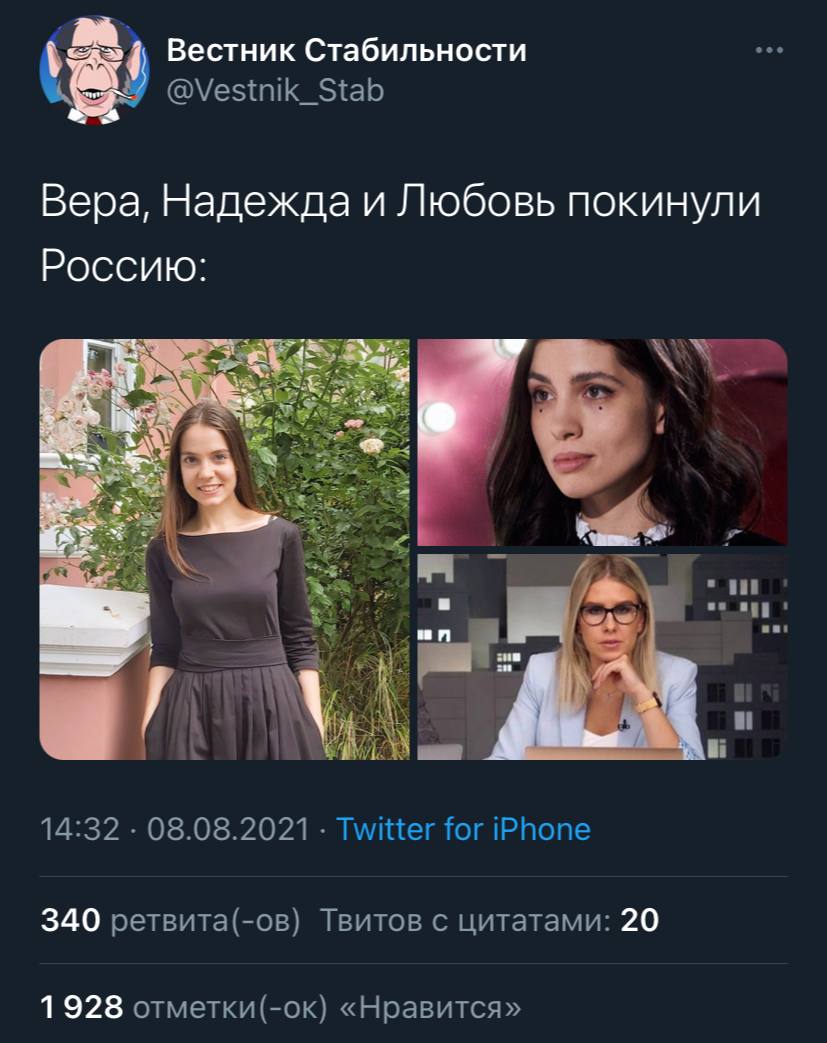Open the Вестник Стабильности display name

click(346, 50)
